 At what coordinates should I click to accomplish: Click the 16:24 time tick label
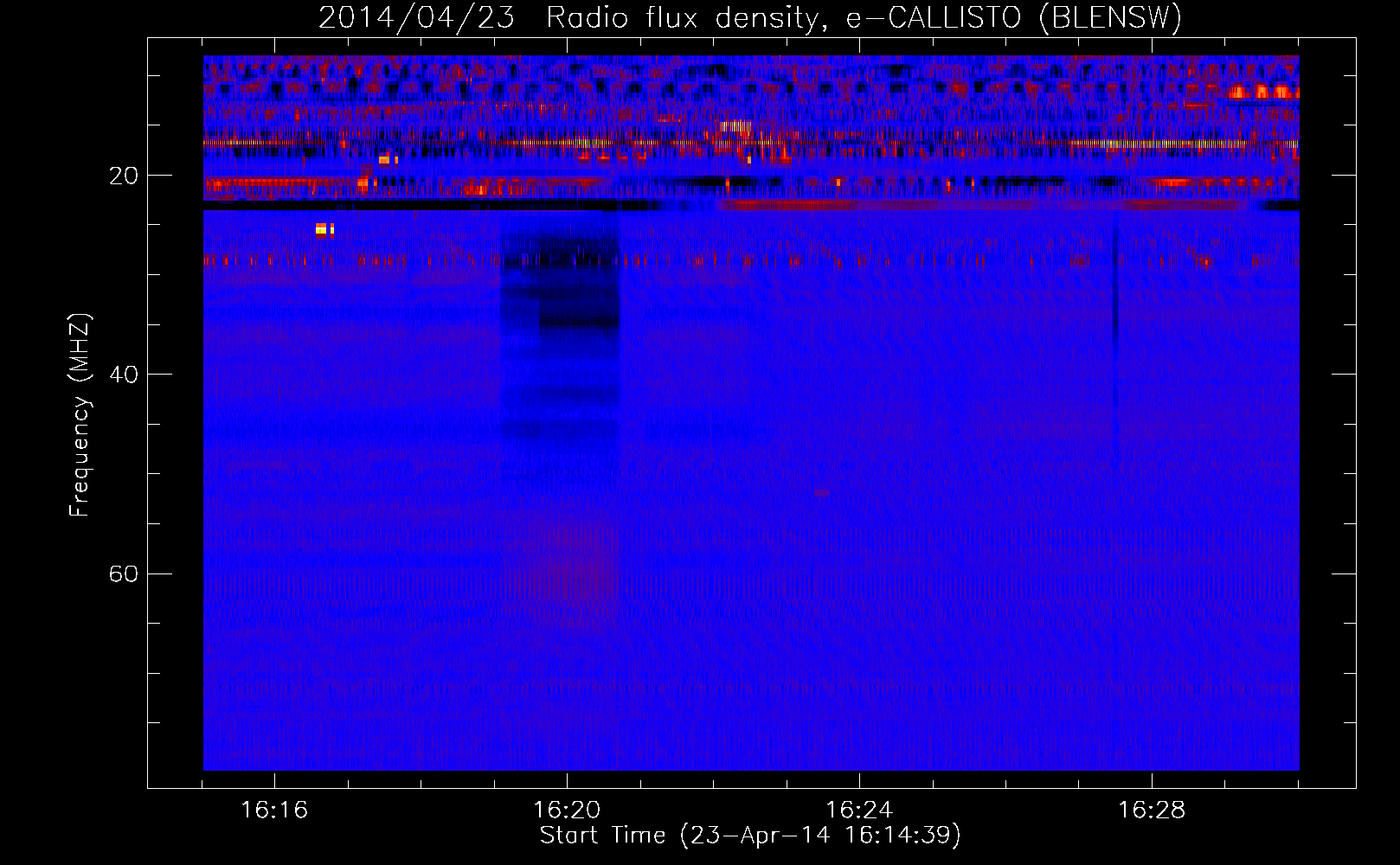[859, 811]
